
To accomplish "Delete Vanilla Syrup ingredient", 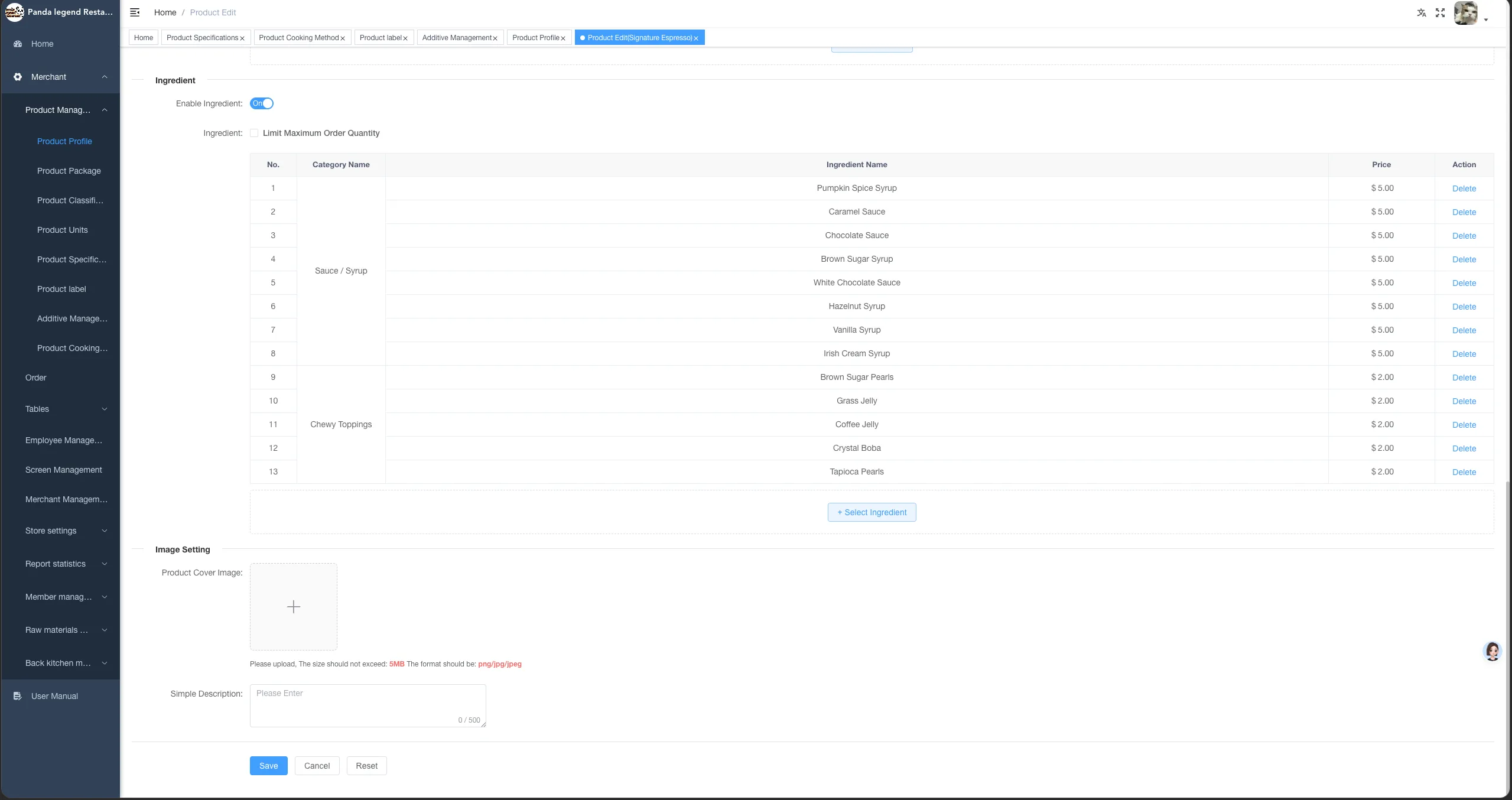I will pos(1464,330).
